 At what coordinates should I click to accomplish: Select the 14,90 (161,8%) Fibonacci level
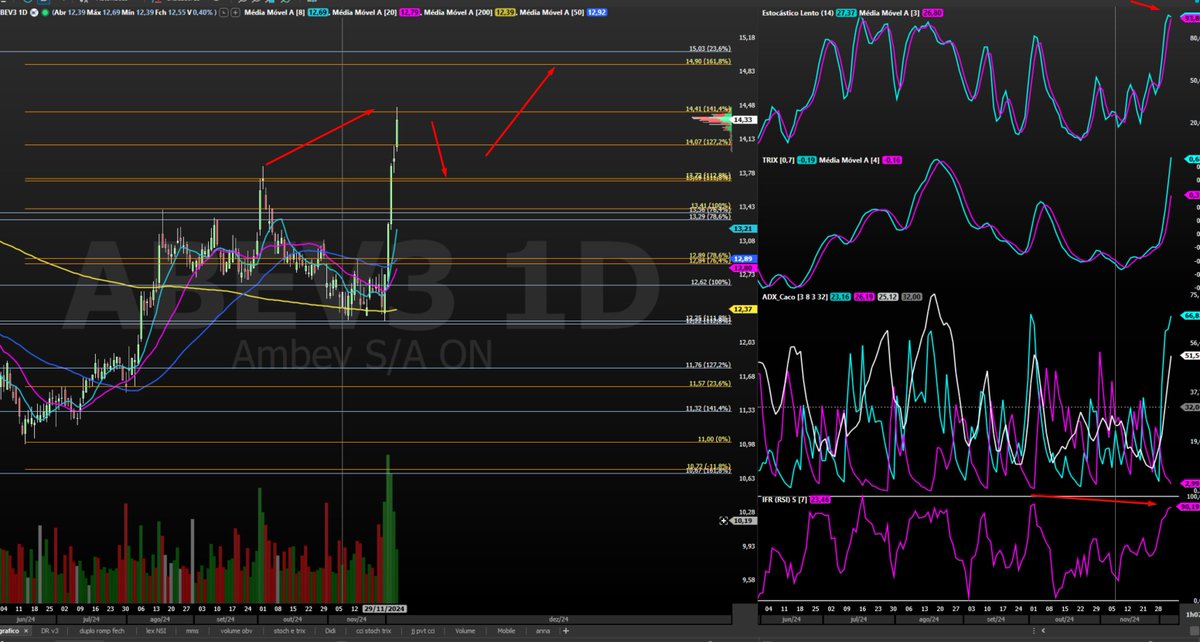(708, 62)
